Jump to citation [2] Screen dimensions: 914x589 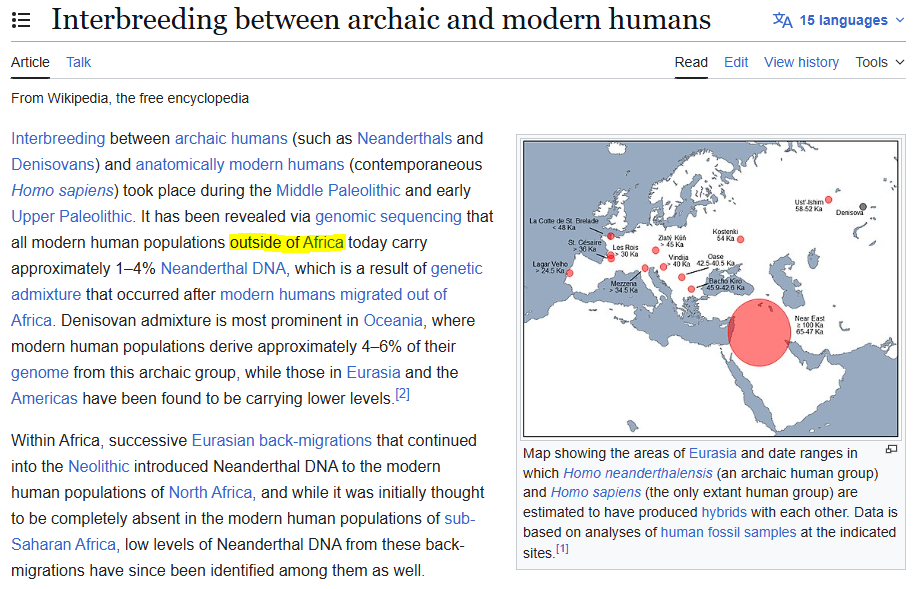(x=403, y=395)
